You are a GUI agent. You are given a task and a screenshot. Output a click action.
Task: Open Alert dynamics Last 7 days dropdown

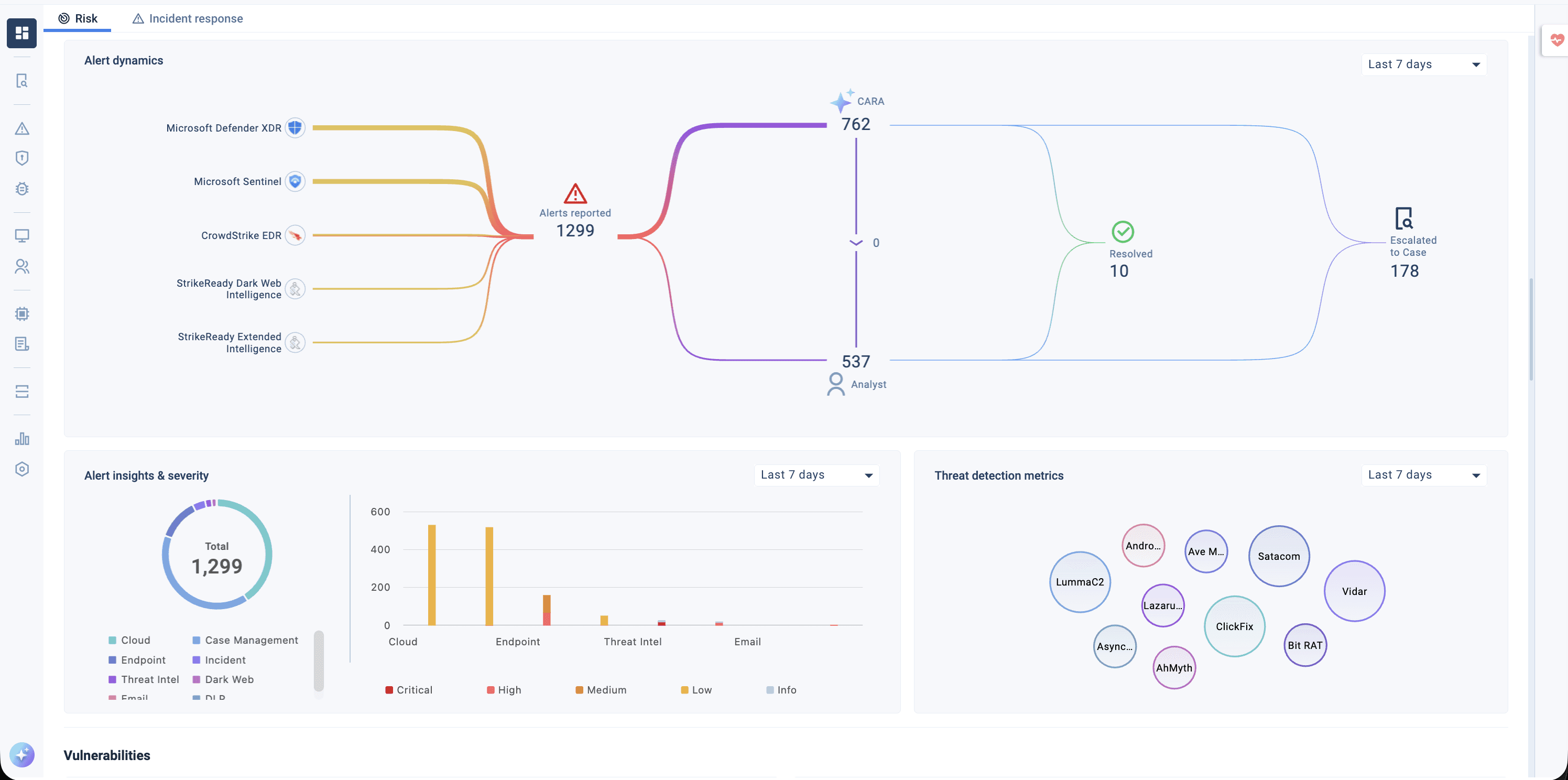(1424, 64)
